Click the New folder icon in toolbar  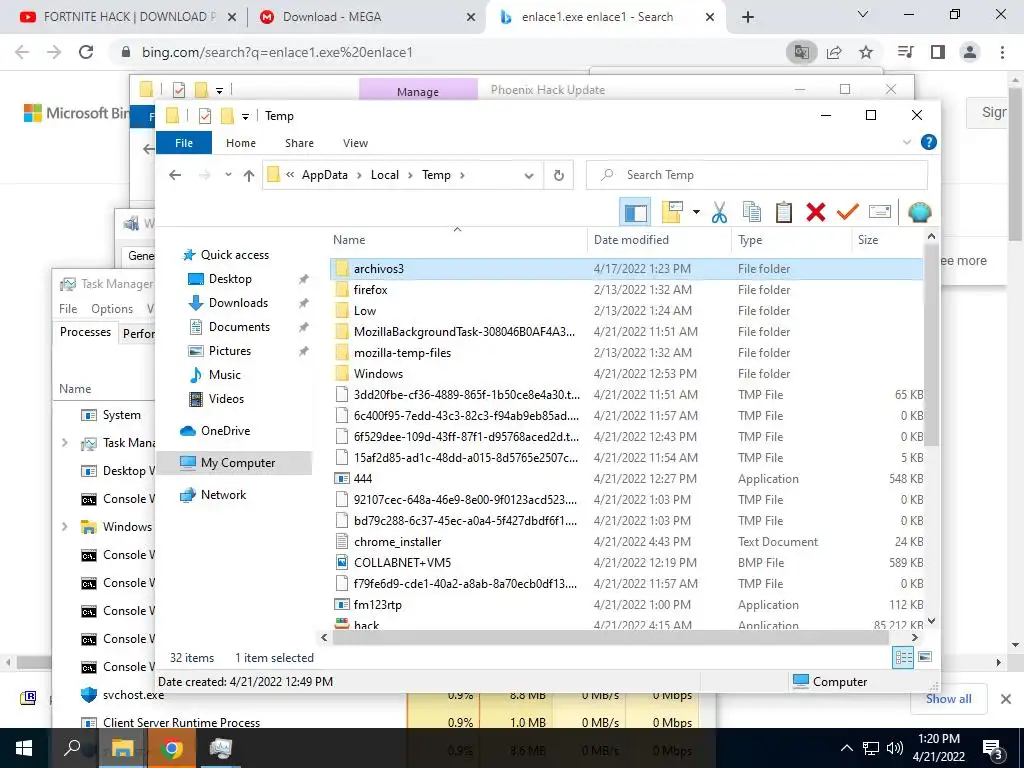[672, 212]
